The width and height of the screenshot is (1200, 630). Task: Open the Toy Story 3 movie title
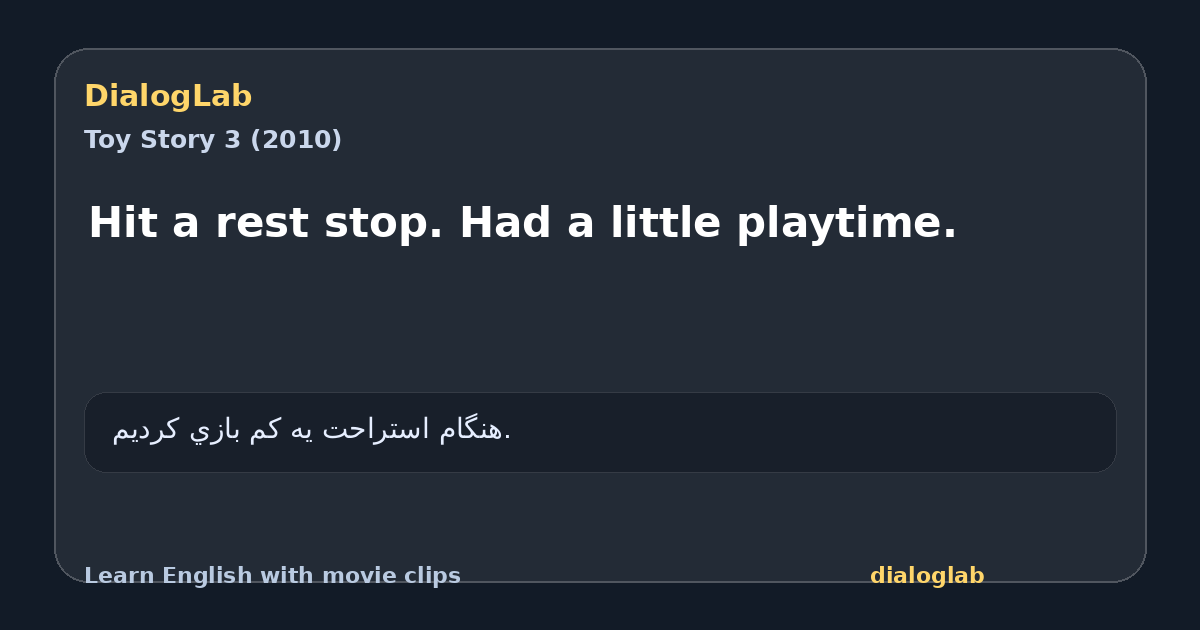[163, 140]
